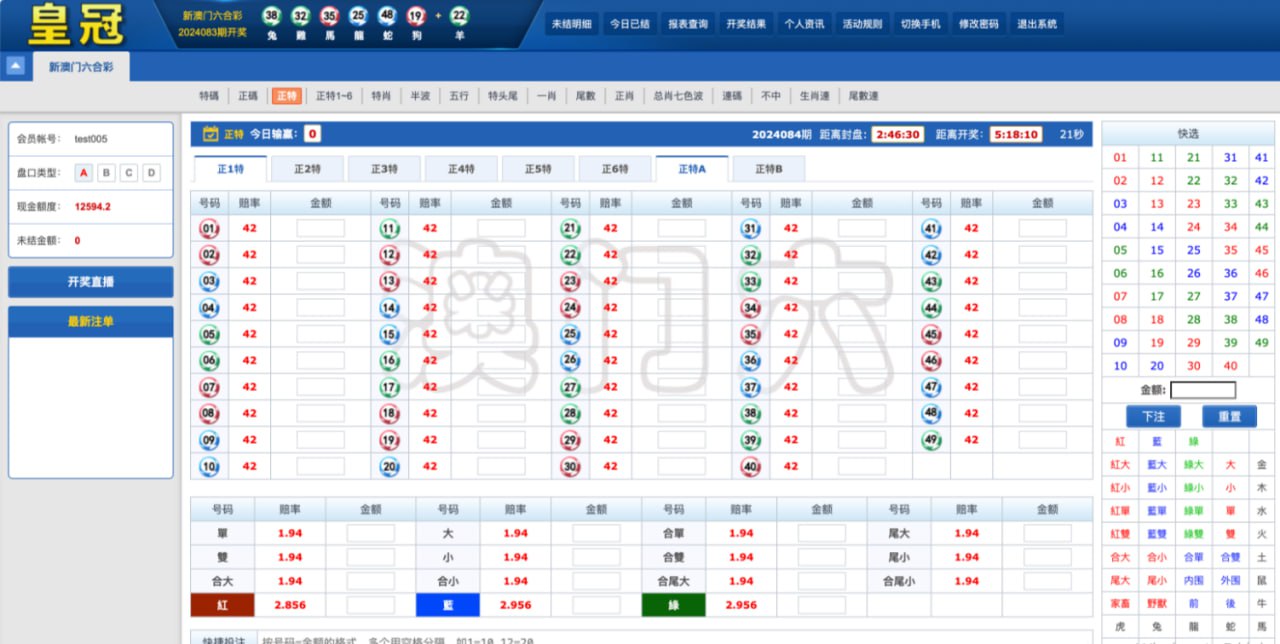Select number ball 01 in the betting grid

[x=208, y=229]
